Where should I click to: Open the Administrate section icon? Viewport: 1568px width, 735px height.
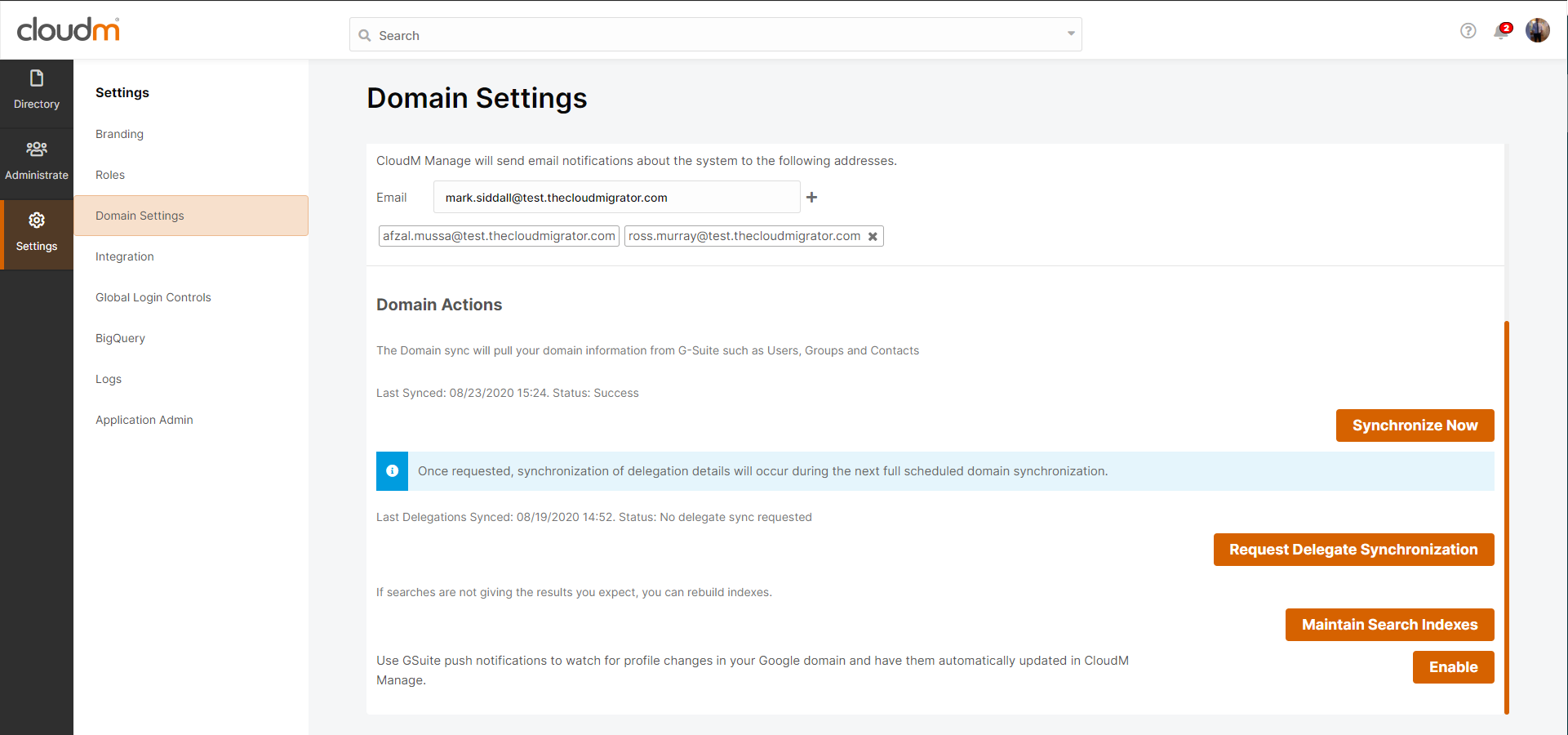point(37,149)
